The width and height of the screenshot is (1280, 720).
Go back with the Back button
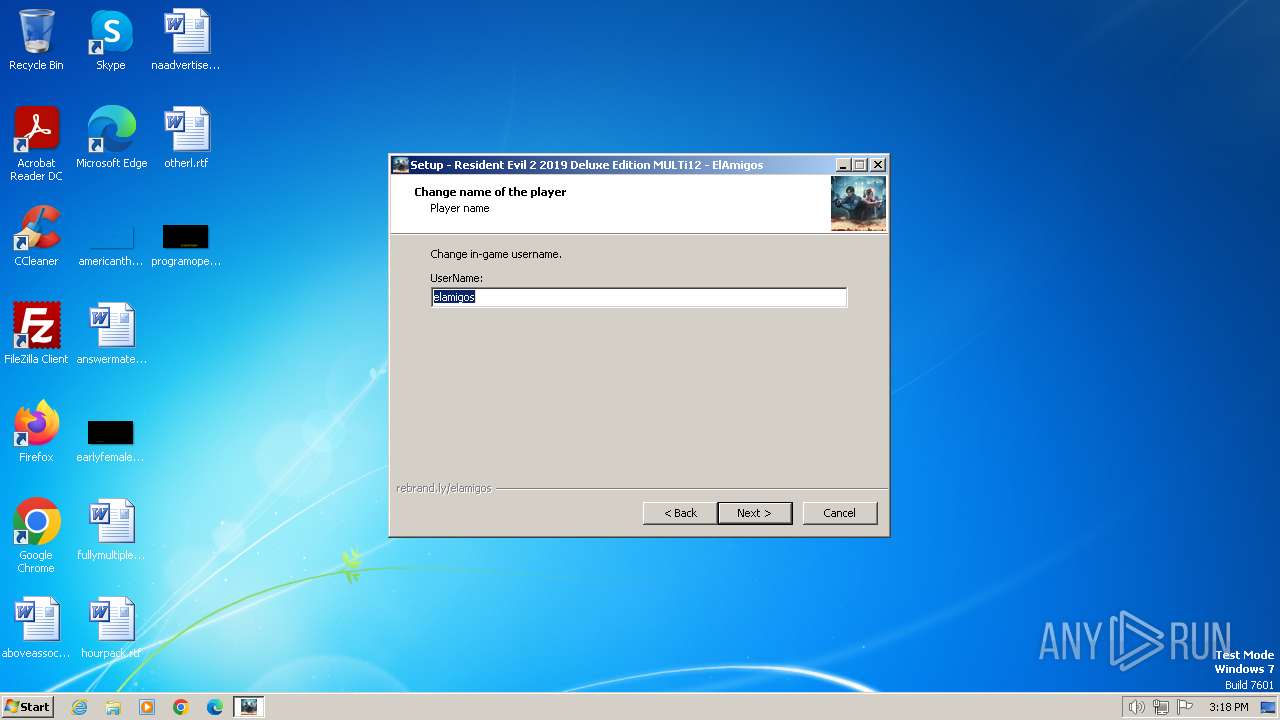coord(680,513)
